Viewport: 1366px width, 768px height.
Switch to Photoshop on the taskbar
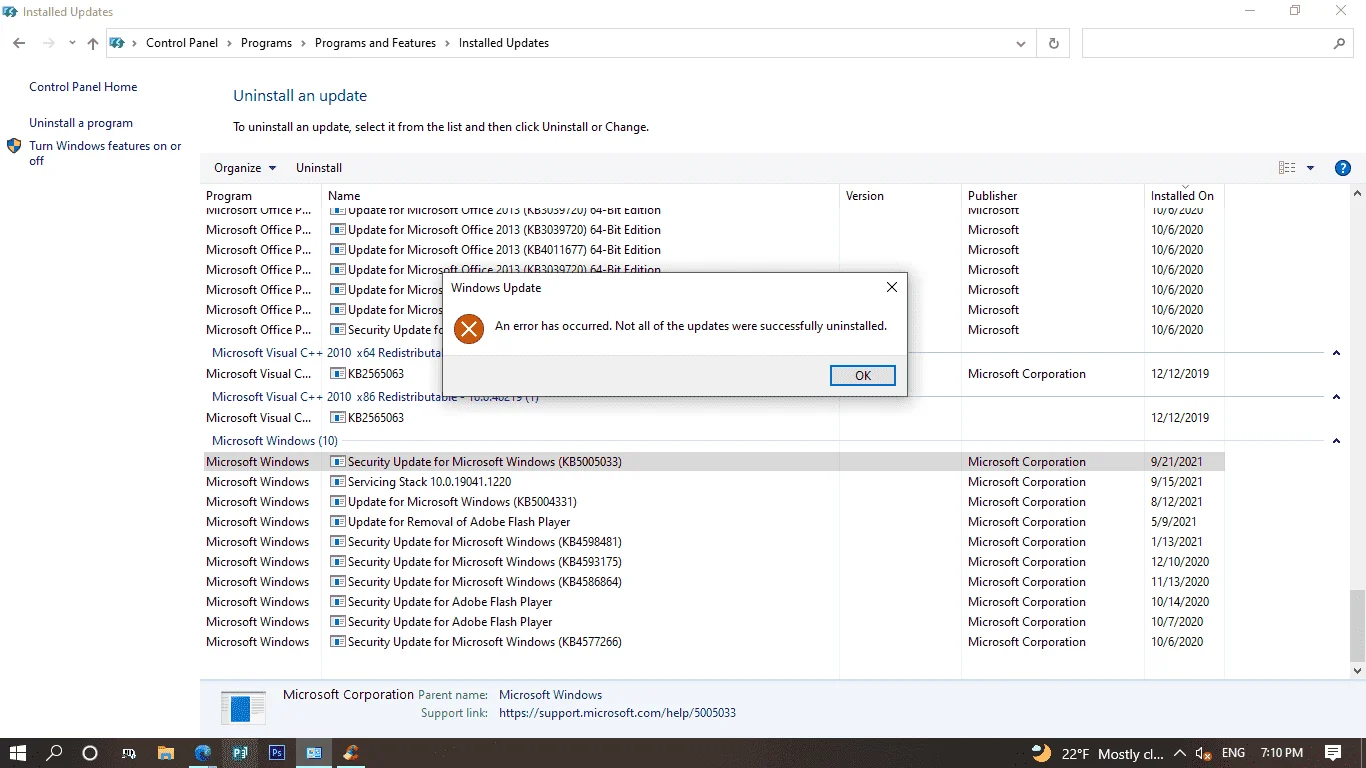[x=277, y=753]
